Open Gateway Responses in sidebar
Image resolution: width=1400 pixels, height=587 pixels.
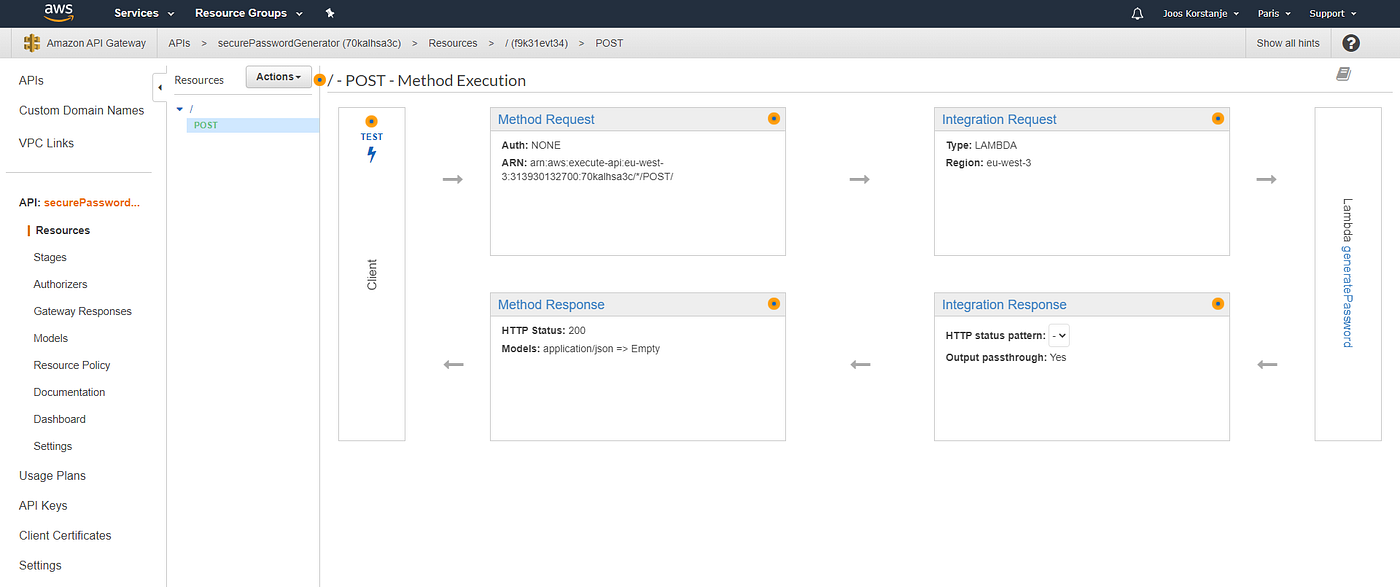[x=83, y=311]
